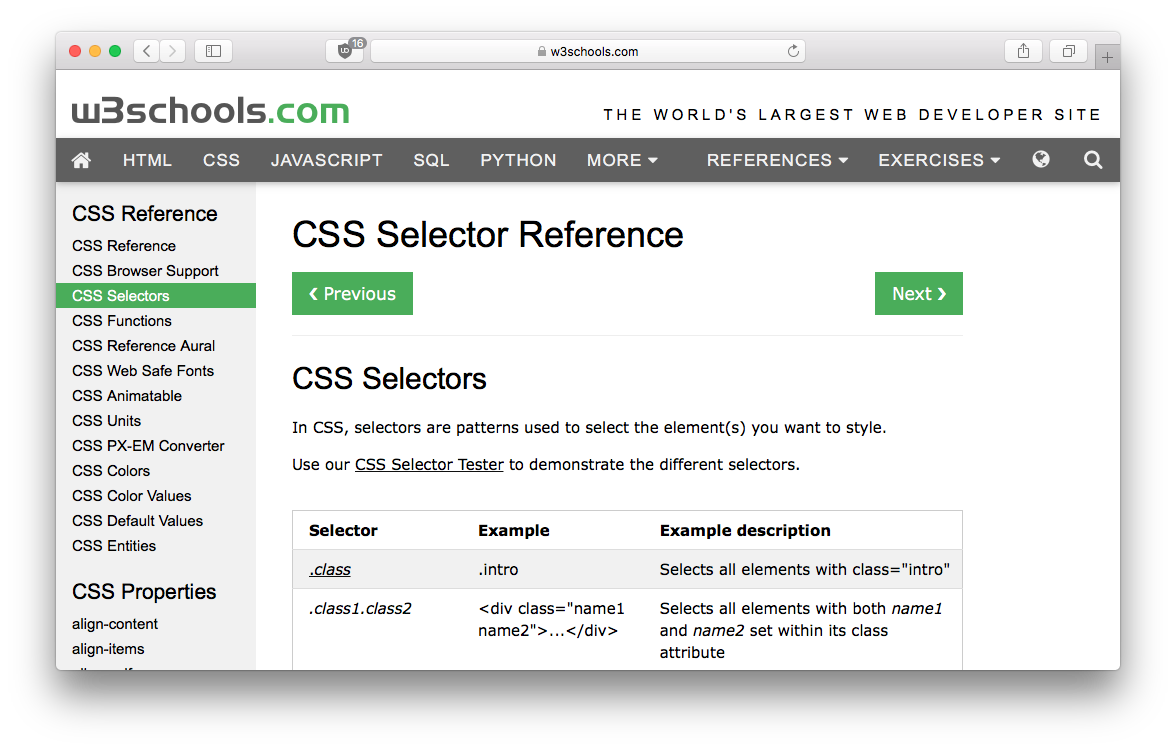Viewport: 1176px width, 750px height.
Task: Click the CSS Properties sidebar heading
Action: (144, 592)
